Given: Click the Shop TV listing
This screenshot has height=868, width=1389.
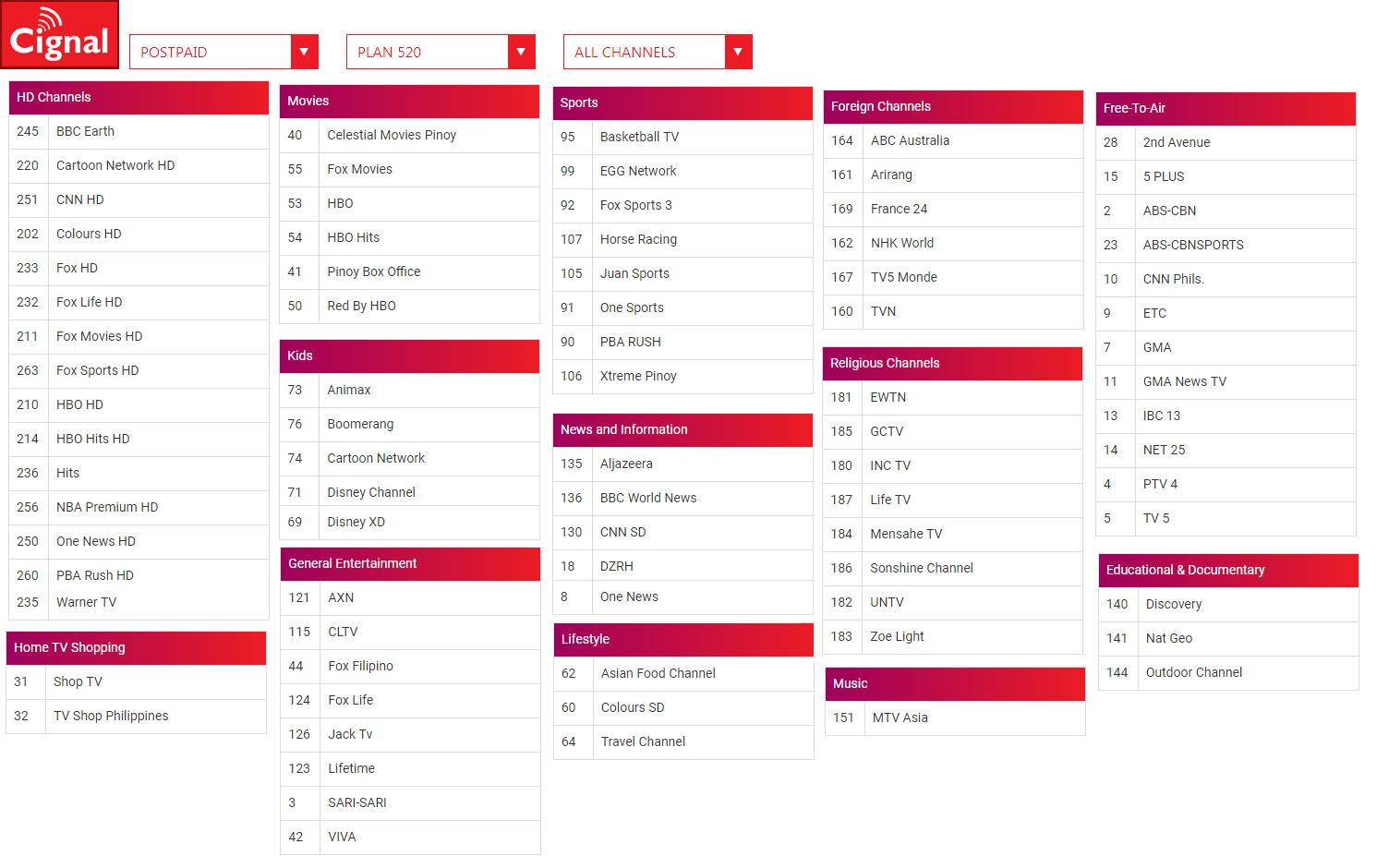Looking at the screenshot, I should coord(136,681).
